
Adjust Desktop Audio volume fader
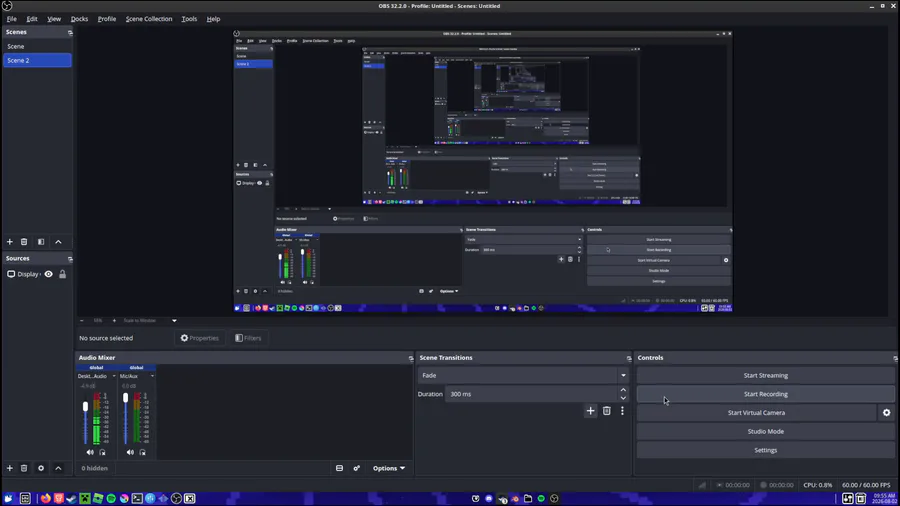coord(86,407)
